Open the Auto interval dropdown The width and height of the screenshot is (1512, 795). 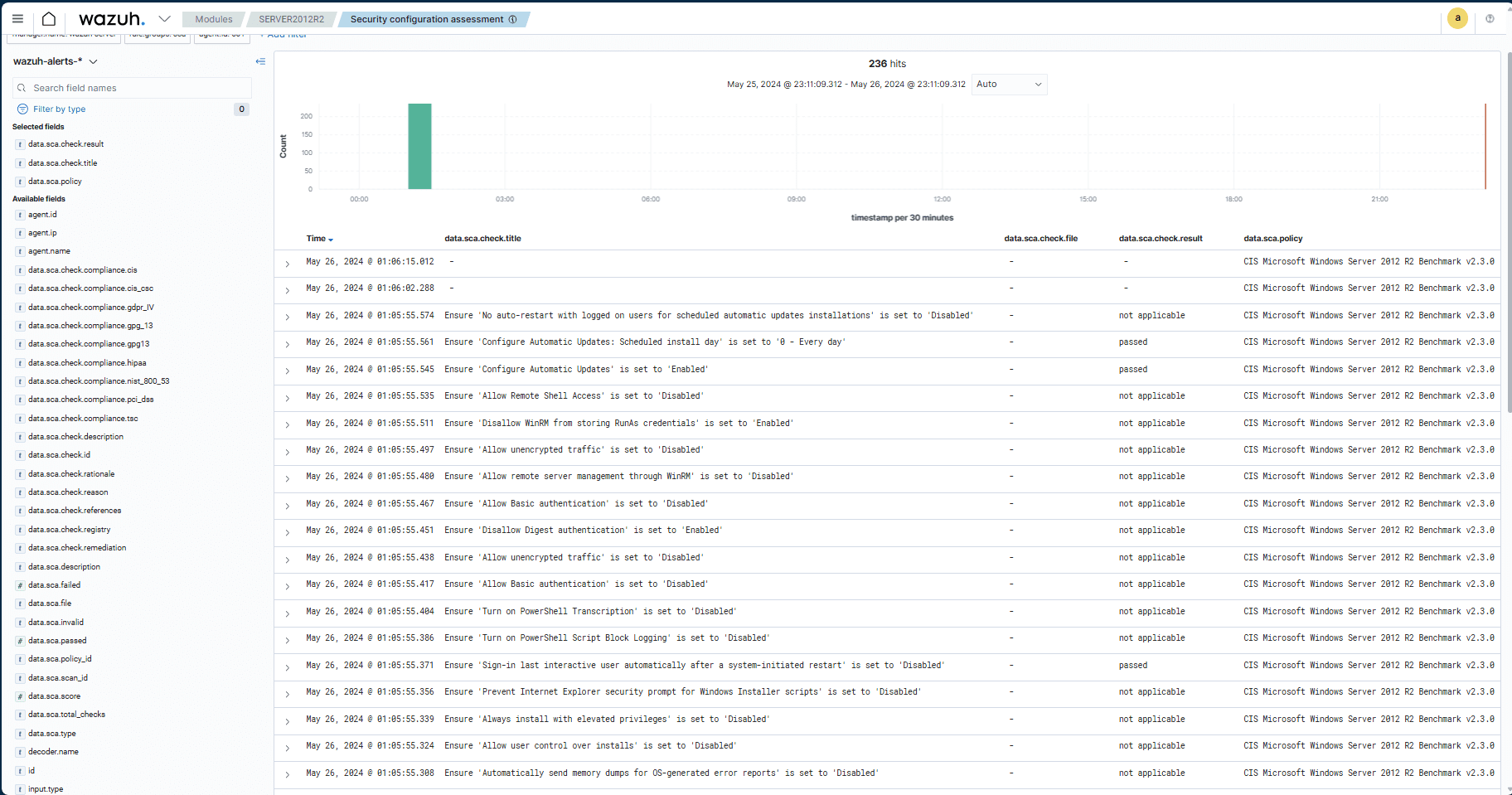[1009, 85]
